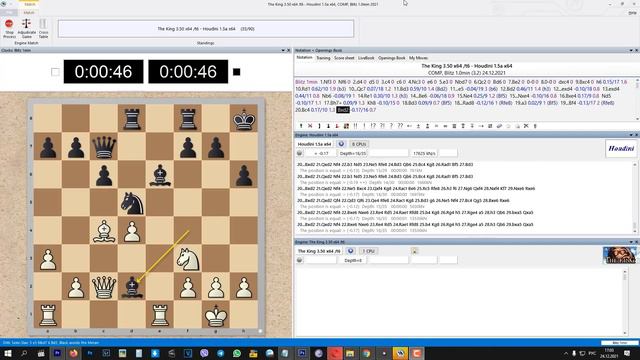
Task: Insert the equal = evaluation symbol
Action: pos(436,126)
